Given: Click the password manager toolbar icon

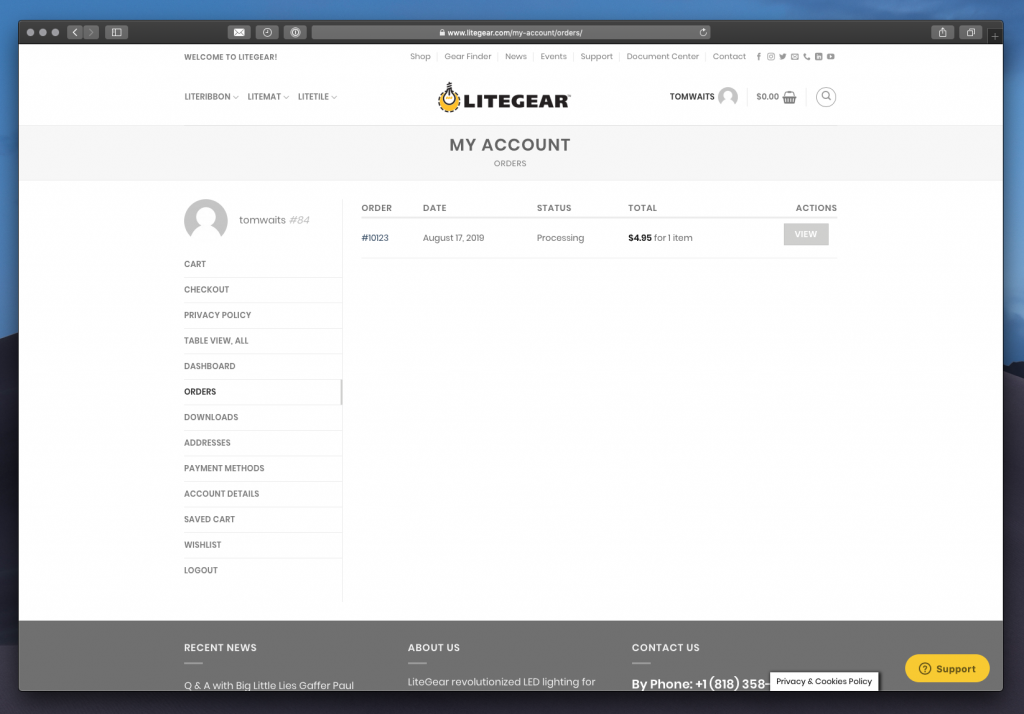Looking at the screenshot, I should click(295, 32).
